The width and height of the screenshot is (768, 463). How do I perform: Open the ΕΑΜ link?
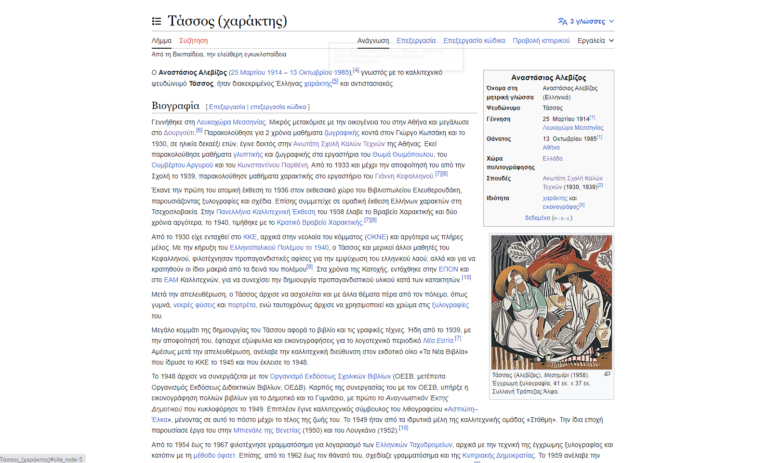[171, 280]
